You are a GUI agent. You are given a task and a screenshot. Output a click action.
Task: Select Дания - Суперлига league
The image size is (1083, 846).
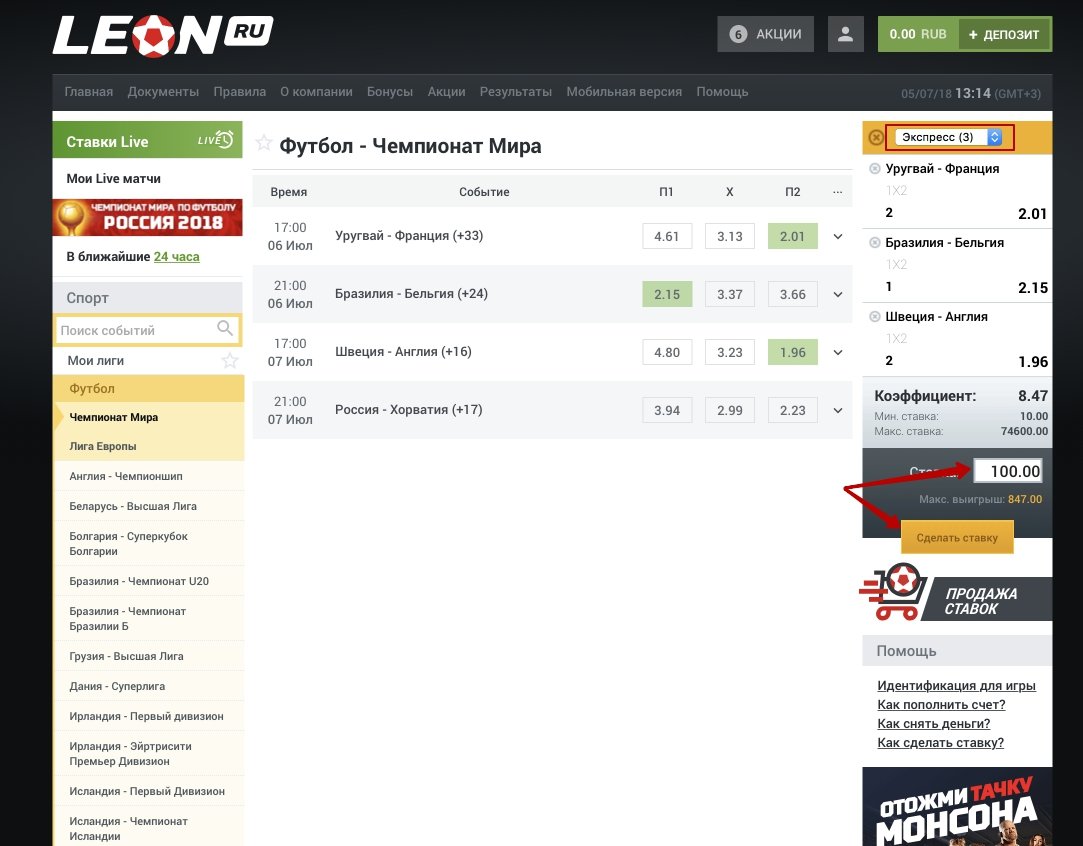click(x=148, y=686)
